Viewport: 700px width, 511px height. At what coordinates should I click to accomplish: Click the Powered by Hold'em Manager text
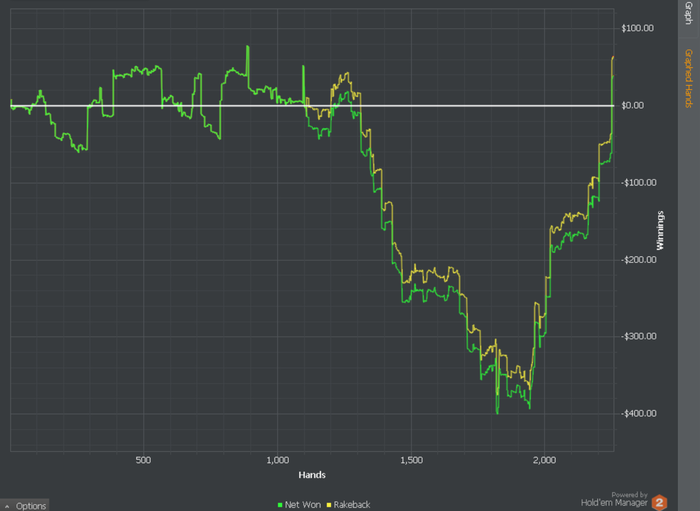pos(614,499)
